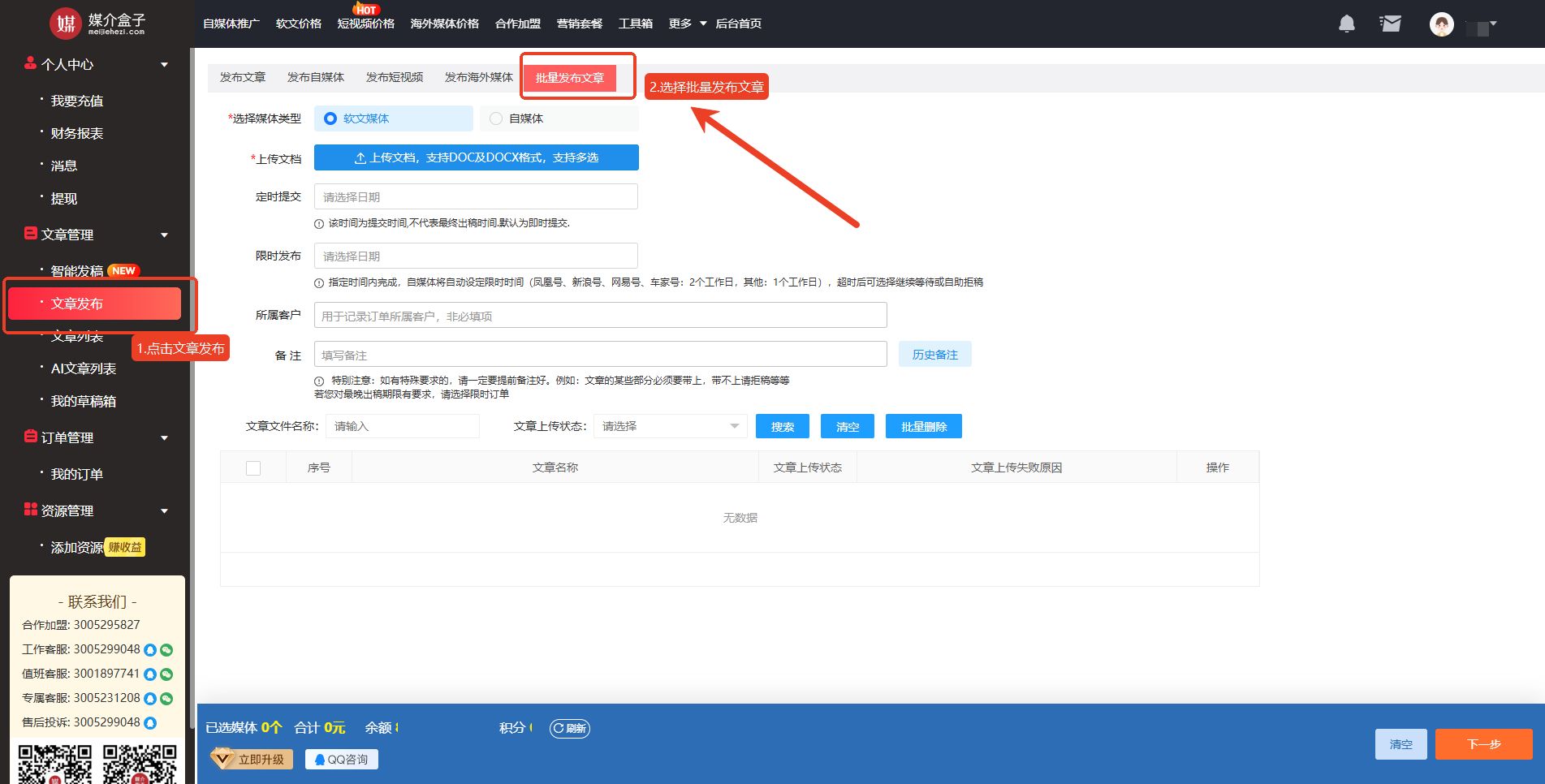The width and height of the screenshot is (1545, 784).
Task: Click QQ icon beside 售后投诉 number
Action: pos(150,723)
